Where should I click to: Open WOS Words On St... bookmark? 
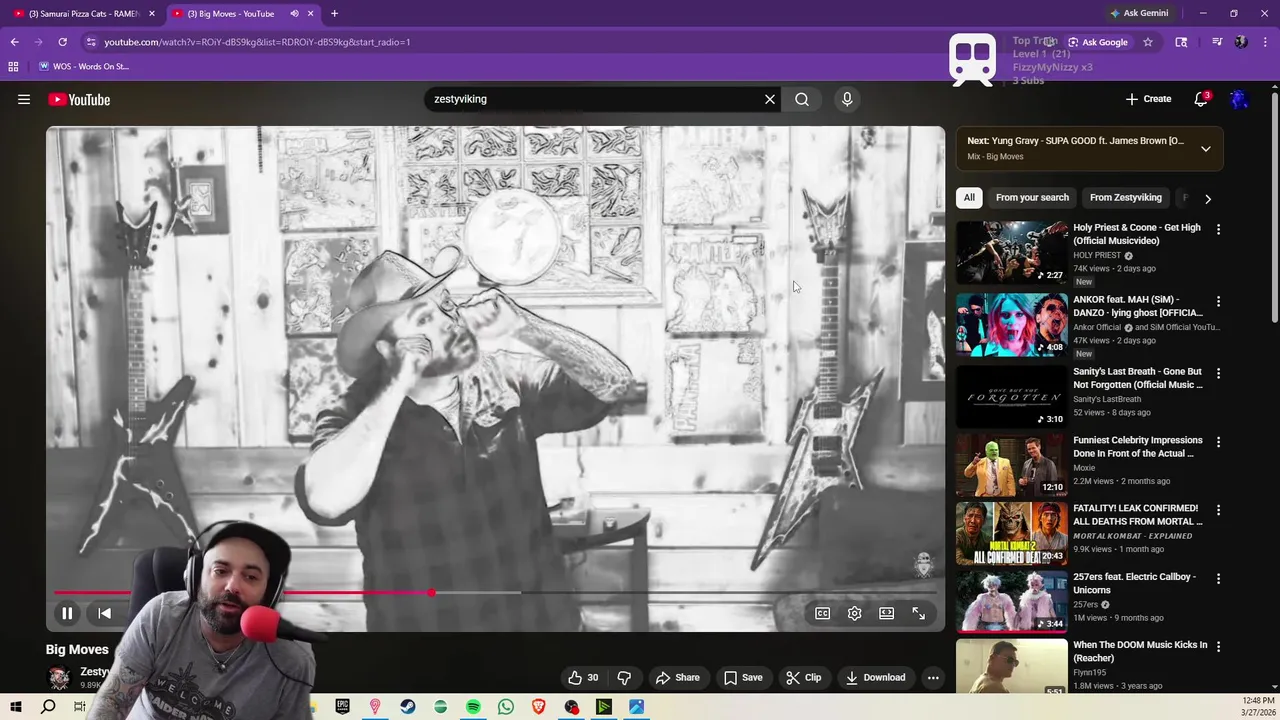[x=84, y=66]
